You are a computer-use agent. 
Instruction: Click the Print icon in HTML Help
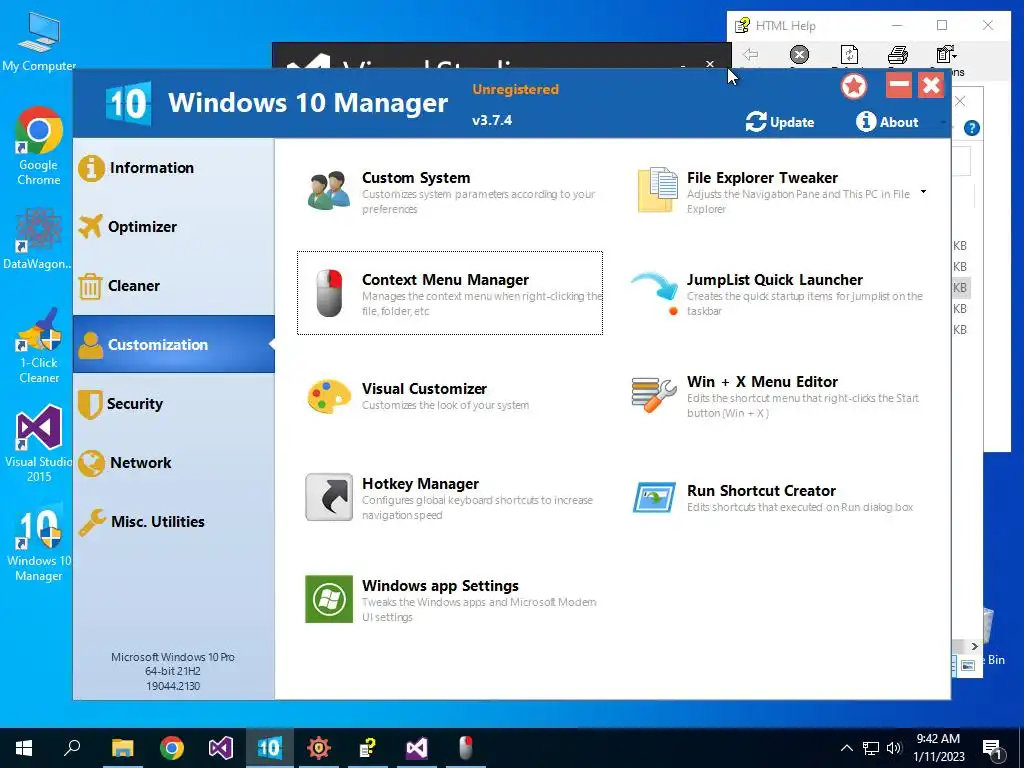click(898, 54)
